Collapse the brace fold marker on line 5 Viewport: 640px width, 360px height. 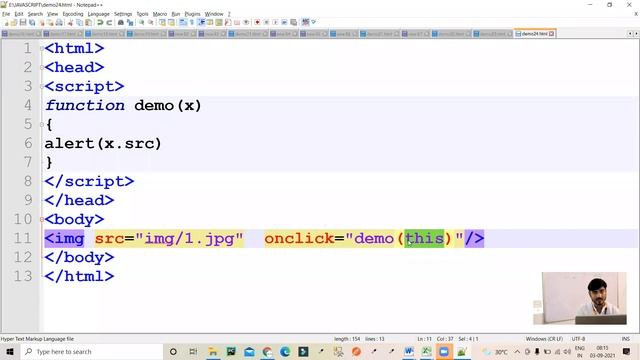coord(42,124)
